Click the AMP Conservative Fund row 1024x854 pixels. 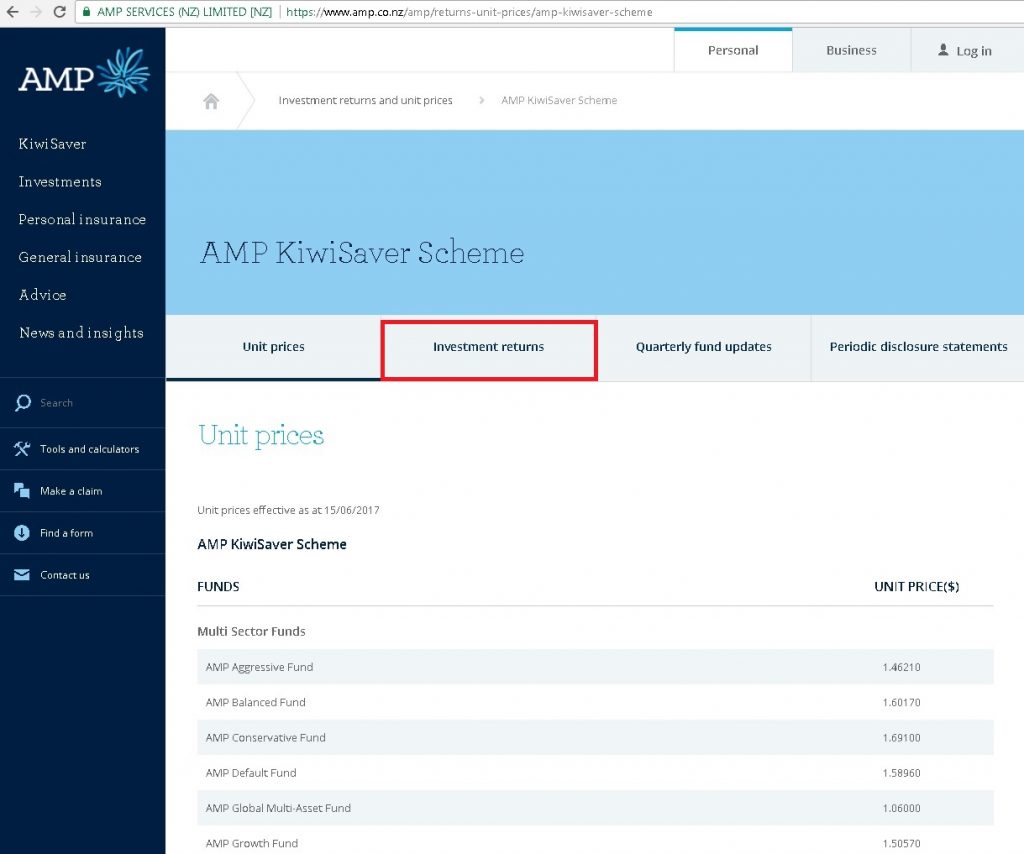596,737
